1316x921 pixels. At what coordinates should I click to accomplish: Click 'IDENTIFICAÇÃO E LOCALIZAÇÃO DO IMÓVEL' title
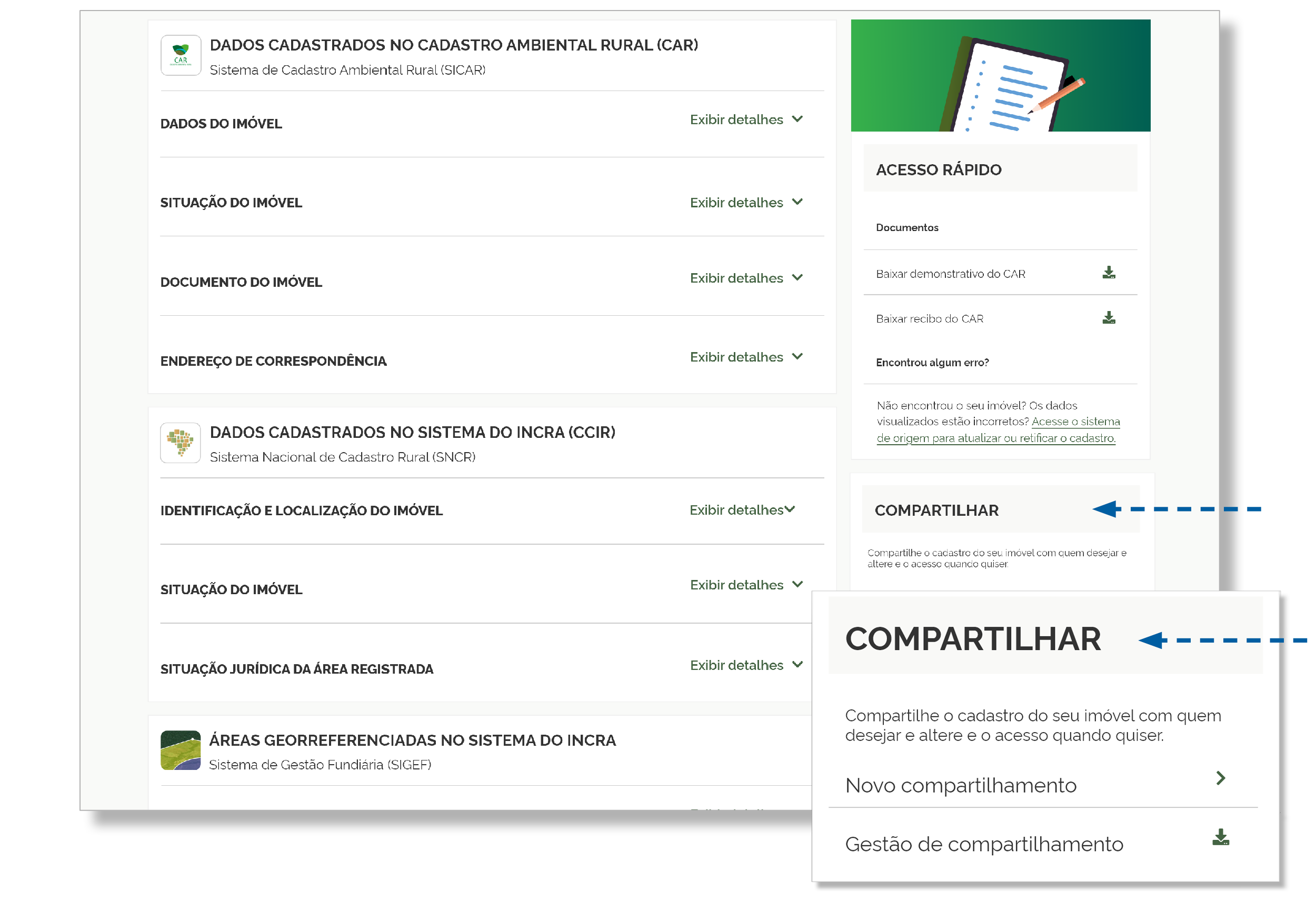(x=302, y=510)
